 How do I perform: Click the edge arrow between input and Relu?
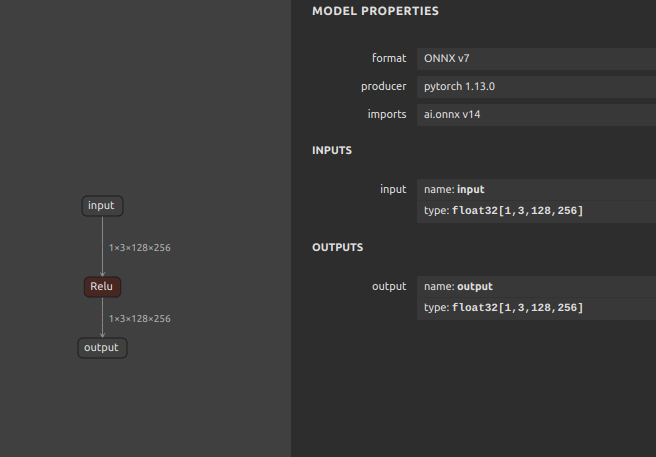click(102, 246)
